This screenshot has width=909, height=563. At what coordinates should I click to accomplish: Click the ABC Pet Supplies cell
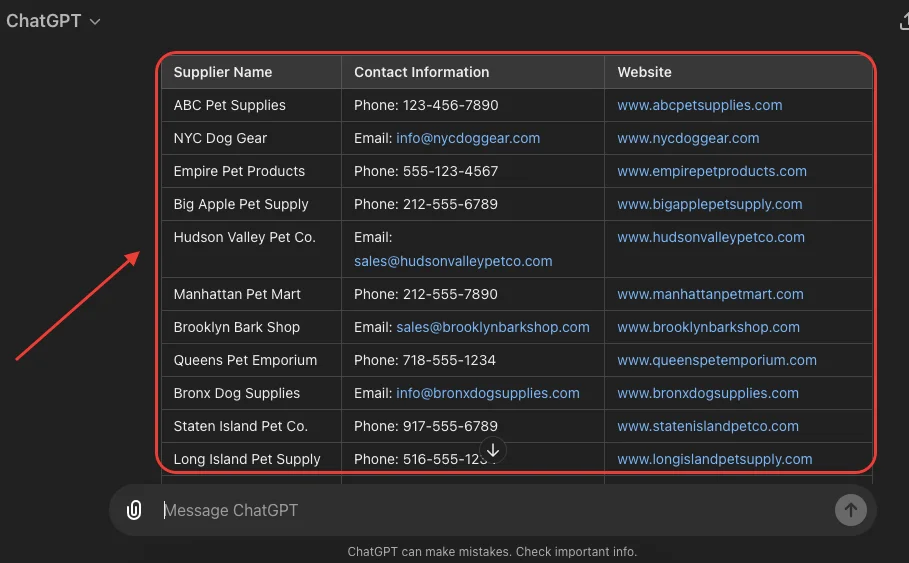(x=251, y=105)
